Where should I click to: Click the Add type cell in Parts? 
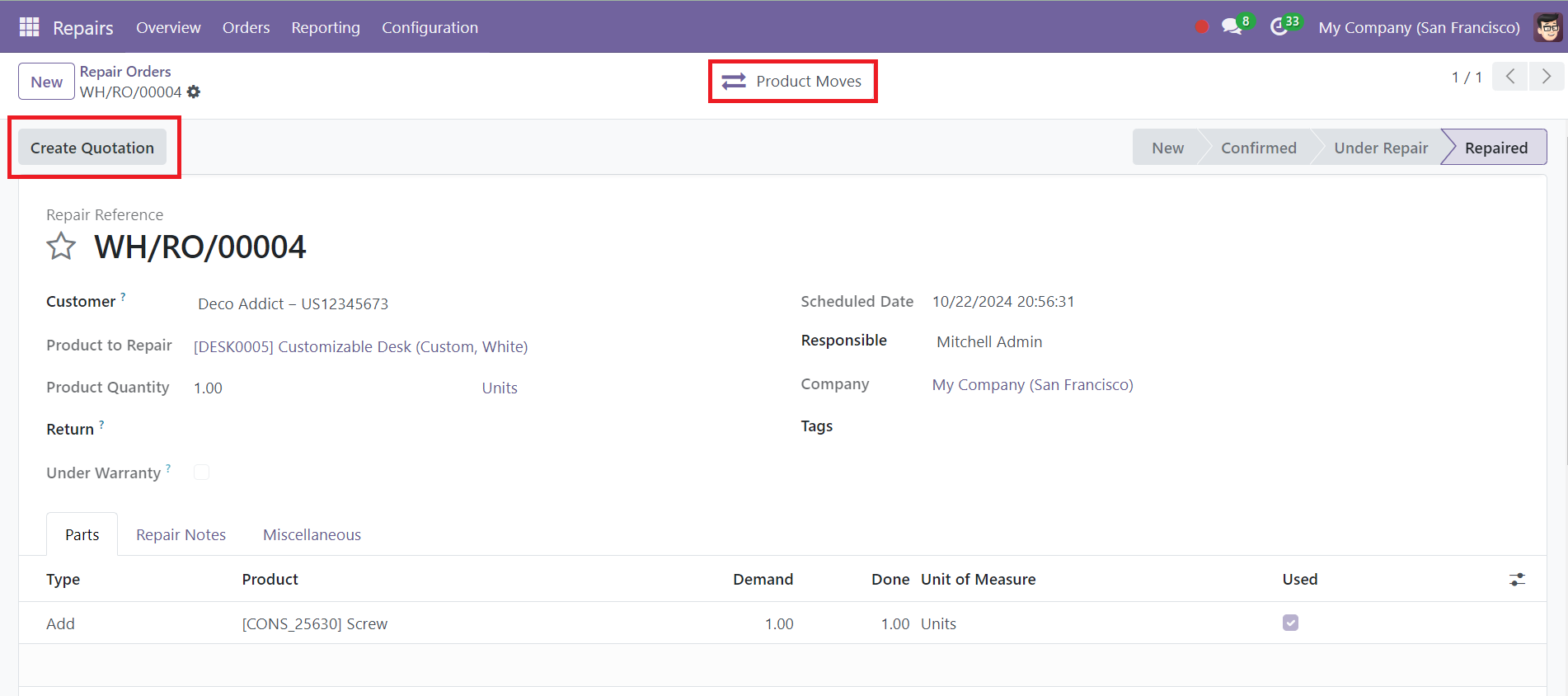click(60, 623)
